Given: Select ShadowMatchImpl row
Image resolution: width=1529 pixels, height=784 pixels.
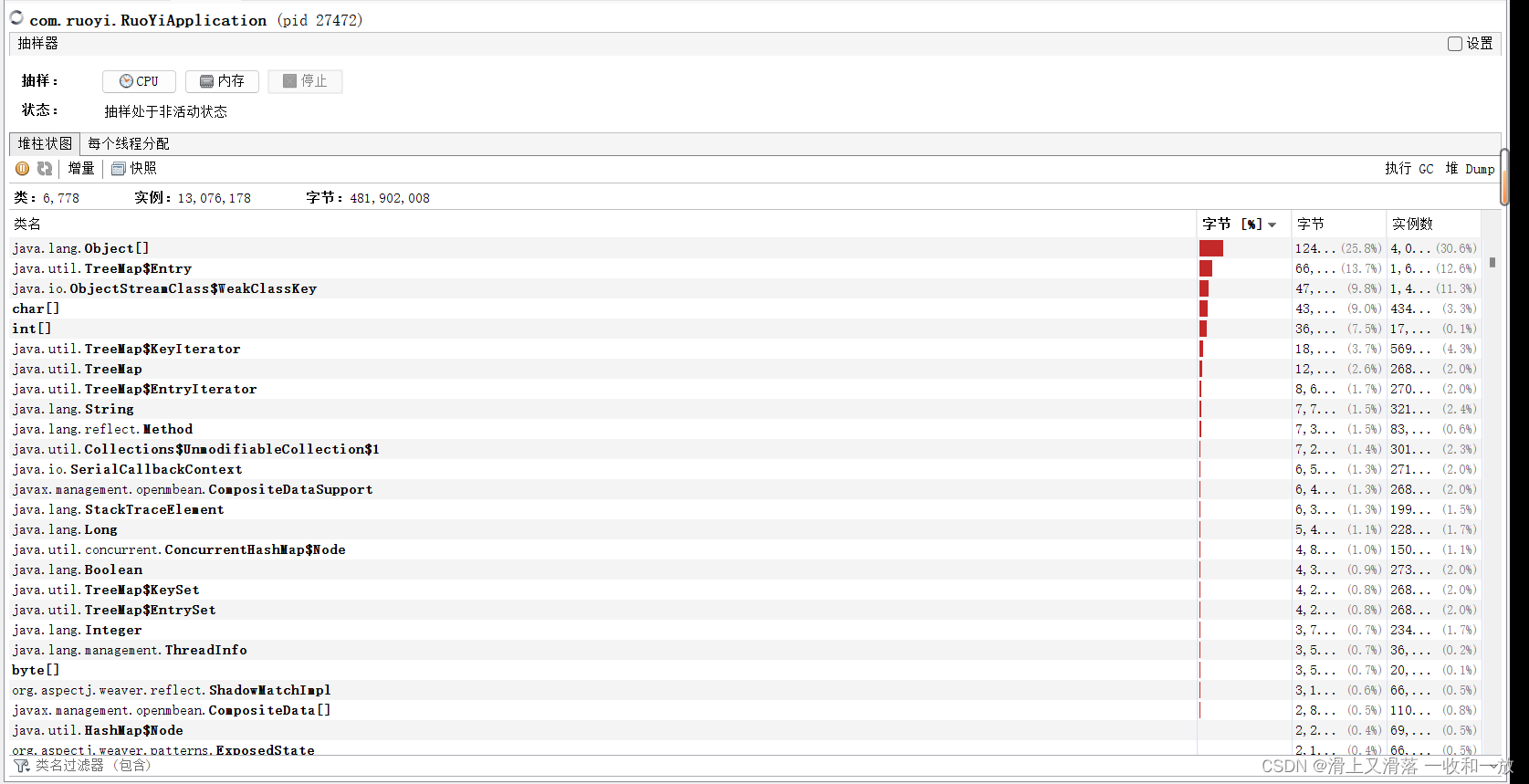Looking at the screenshot, I should [745, 690].
